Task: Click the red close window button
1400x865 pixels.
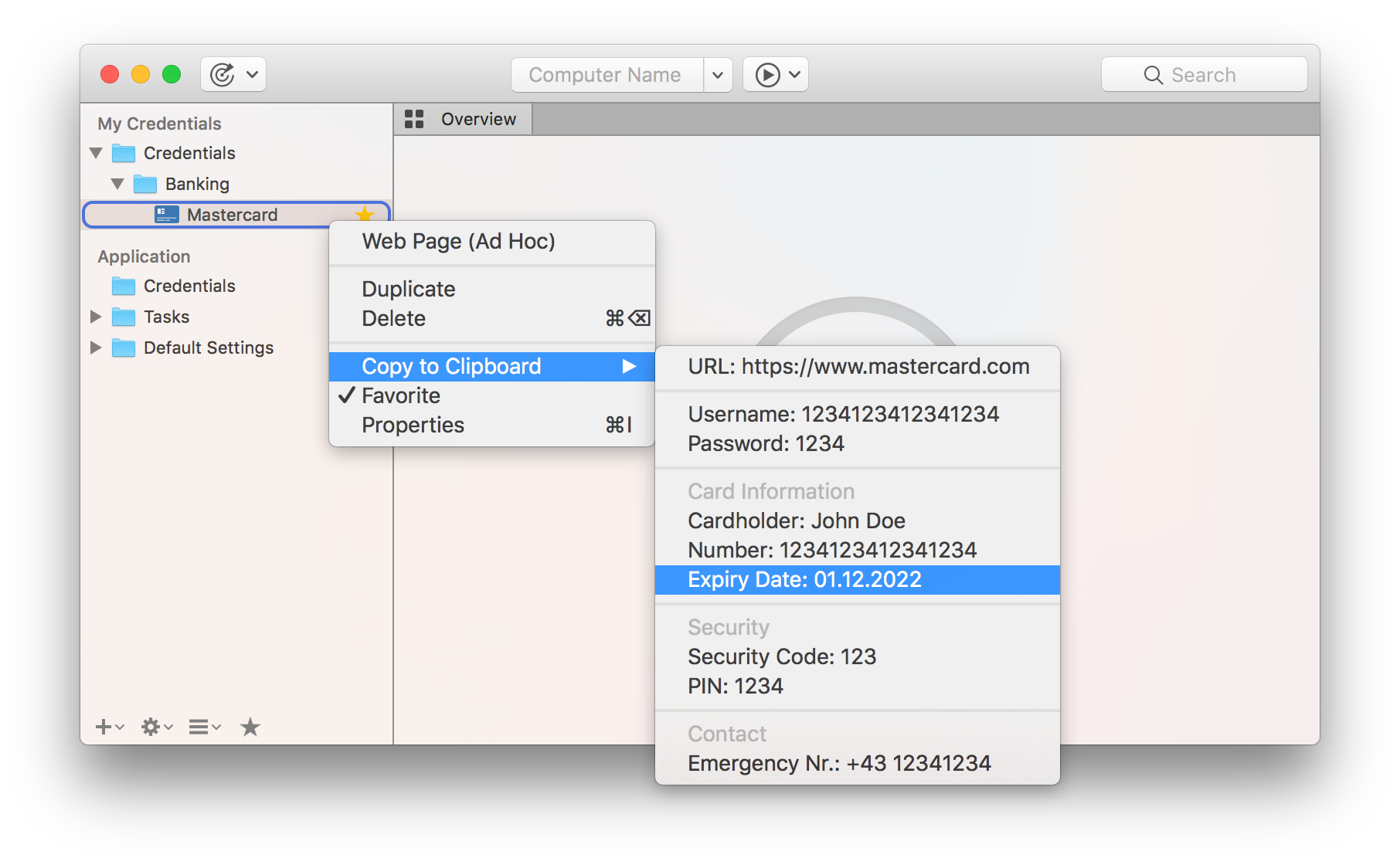Action: tap(110, 74)
